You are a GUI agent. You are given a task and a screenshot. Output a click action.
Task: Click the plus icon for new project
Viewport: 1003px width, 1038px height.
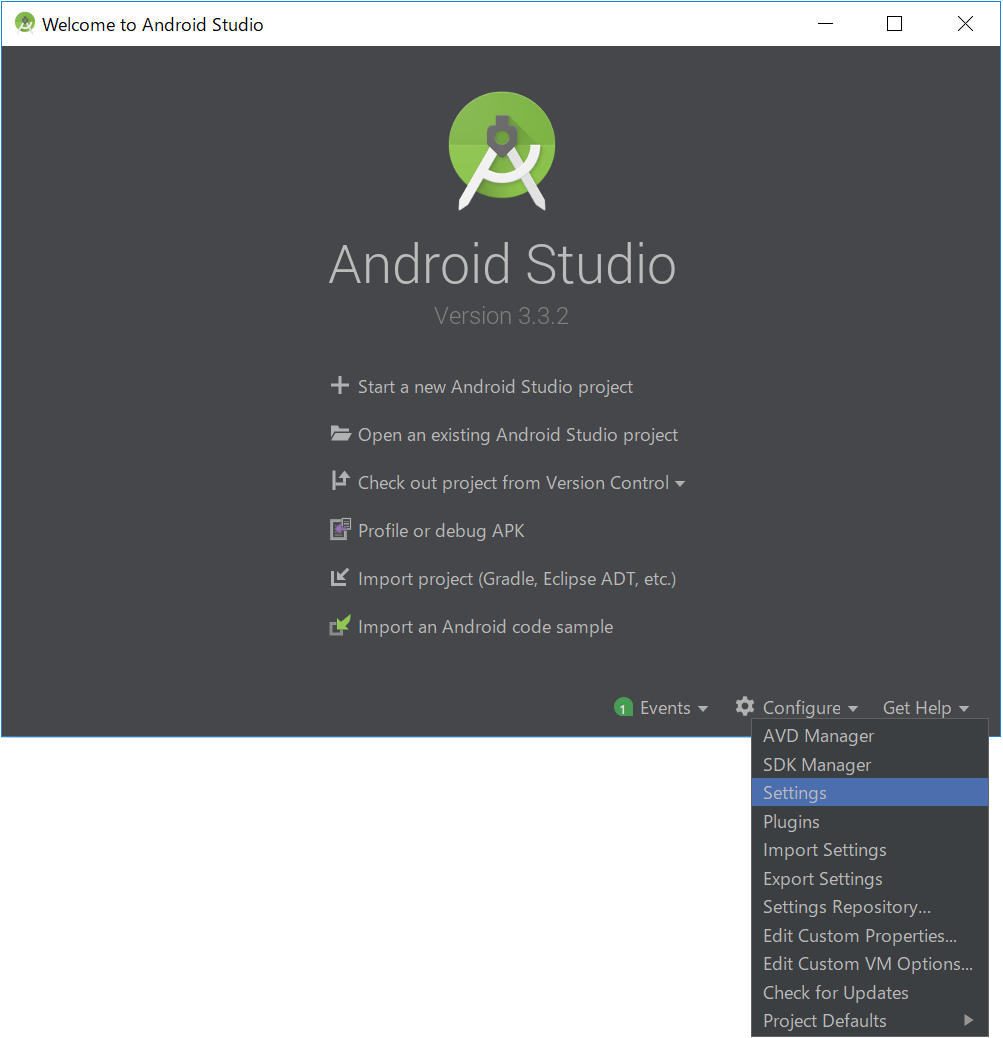(x=340, y=385)
